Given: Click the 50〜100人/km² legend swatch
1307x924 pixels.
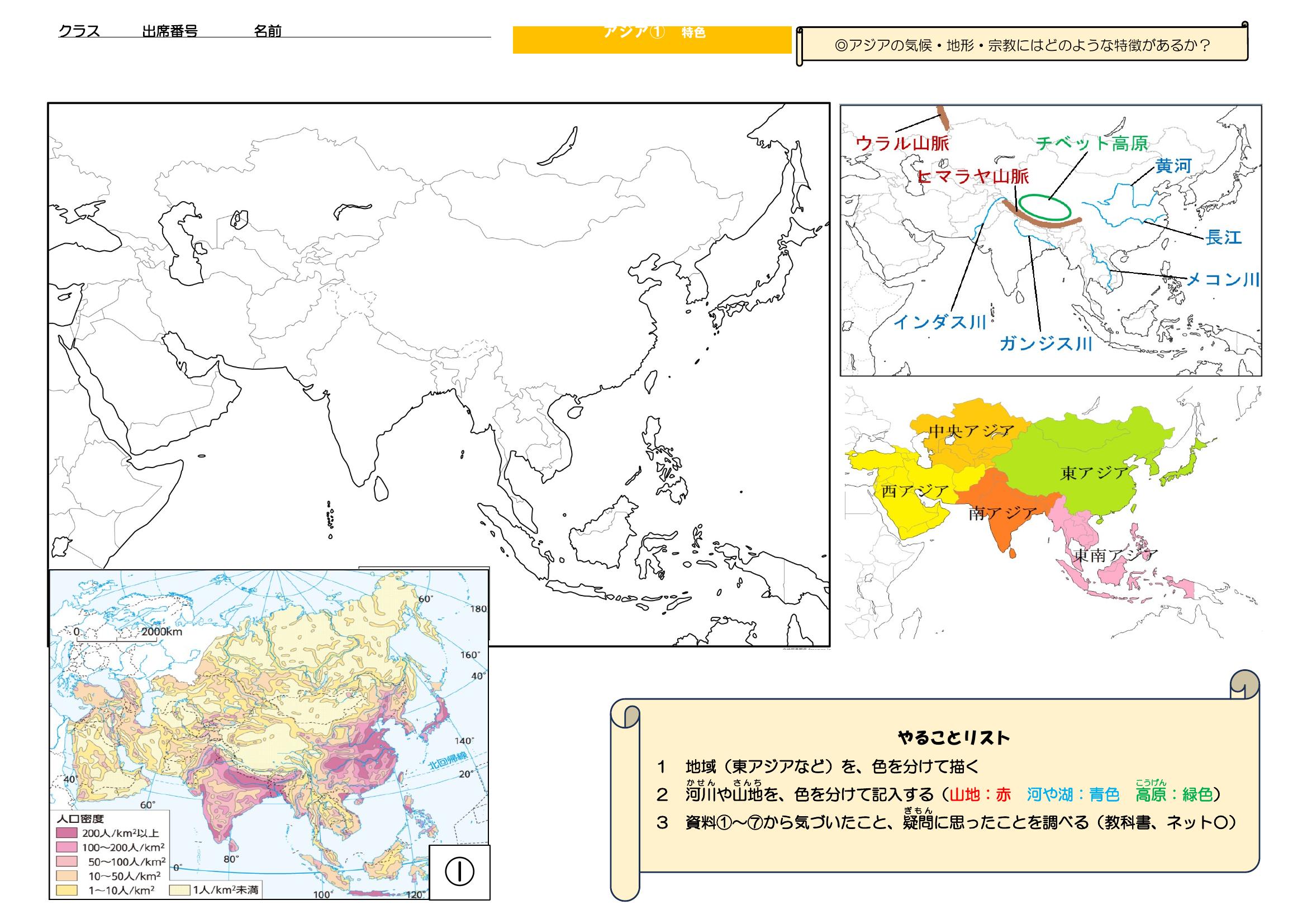Looking at the screenshot, I should click(x=67, y=861).
